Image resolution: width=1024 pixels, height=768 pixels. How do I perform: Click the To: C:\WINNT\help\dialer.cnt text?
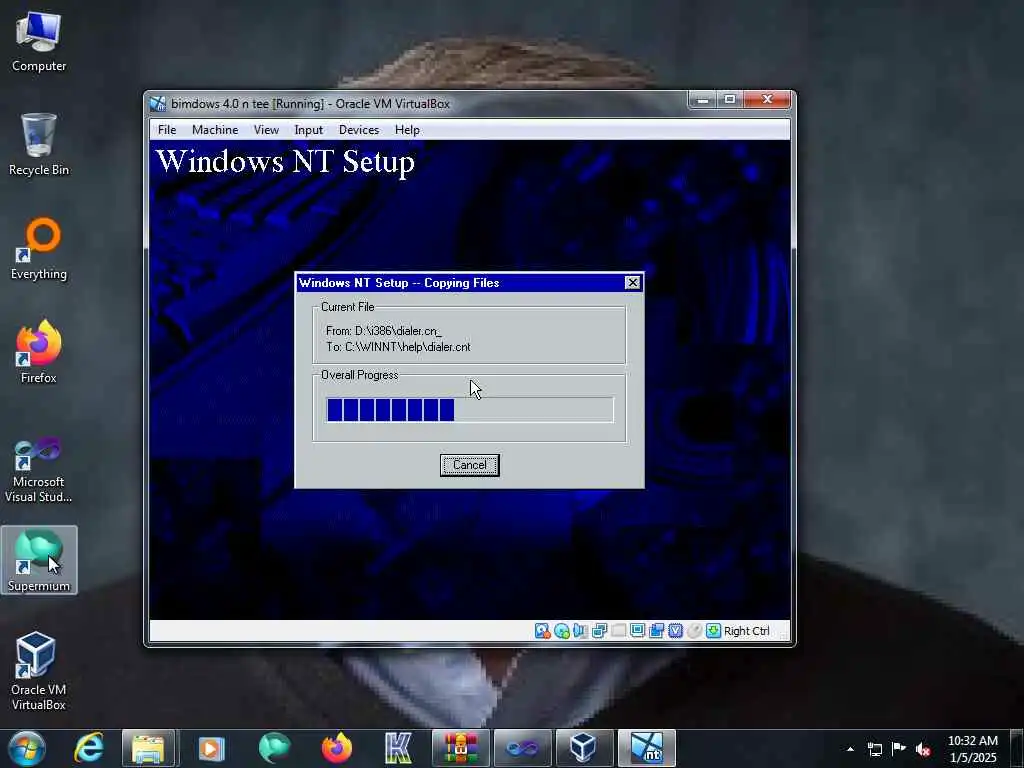pos(398,347)
